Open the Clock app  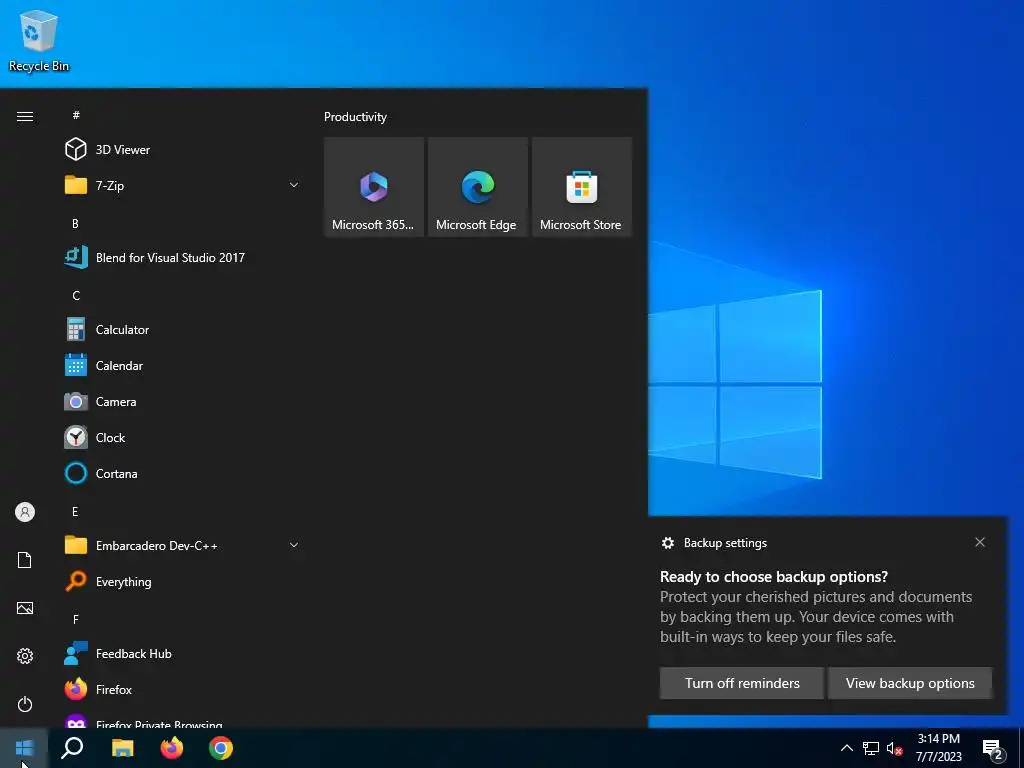182,438
